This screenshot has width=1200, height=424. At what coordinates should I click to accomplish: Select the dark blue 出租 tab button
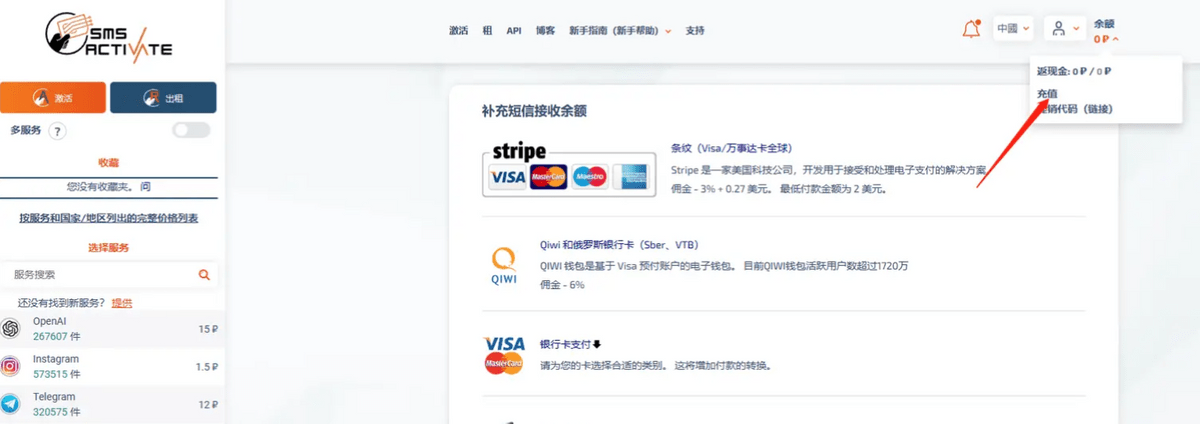click(163, 98)
